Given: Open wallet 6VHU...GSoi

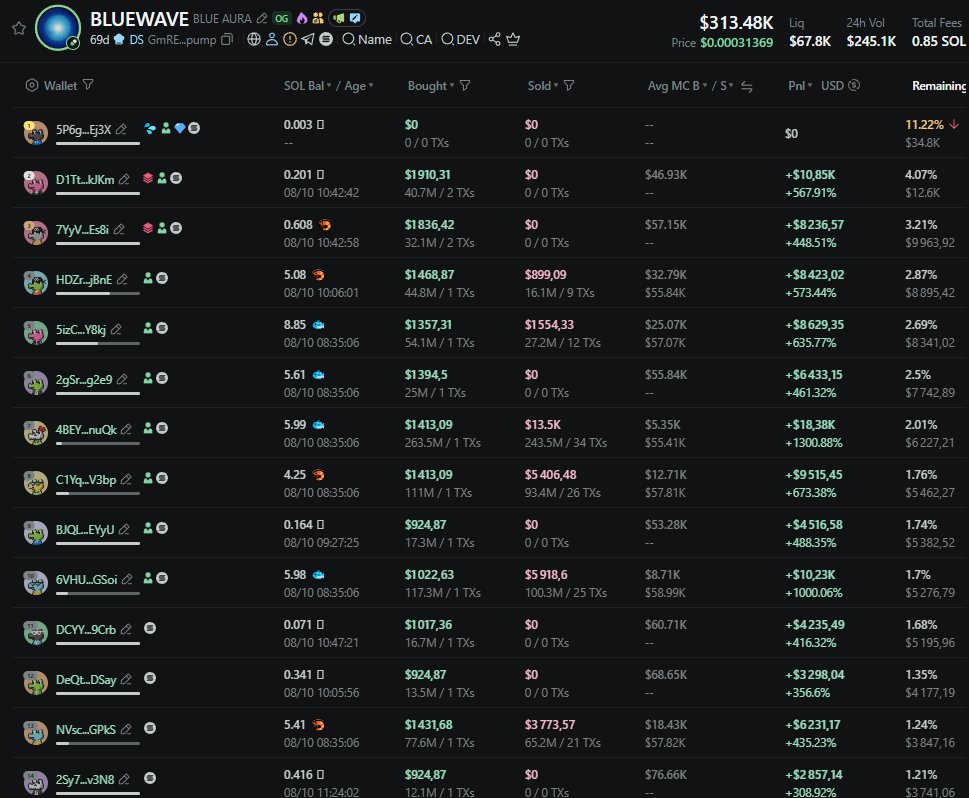Looking at the screenshot, I should point(87,580).
